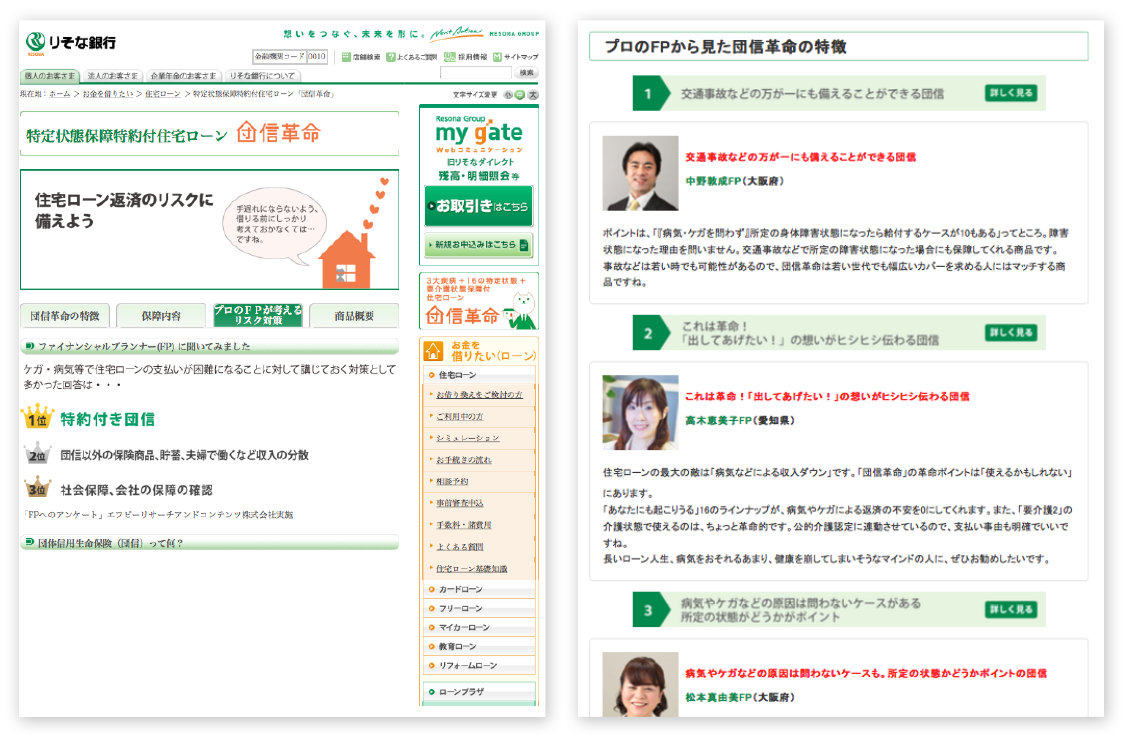Open the 個人のお客さま tab
Image resolution: width=1126 pixels, height=737 pixels.
point(50,75)
